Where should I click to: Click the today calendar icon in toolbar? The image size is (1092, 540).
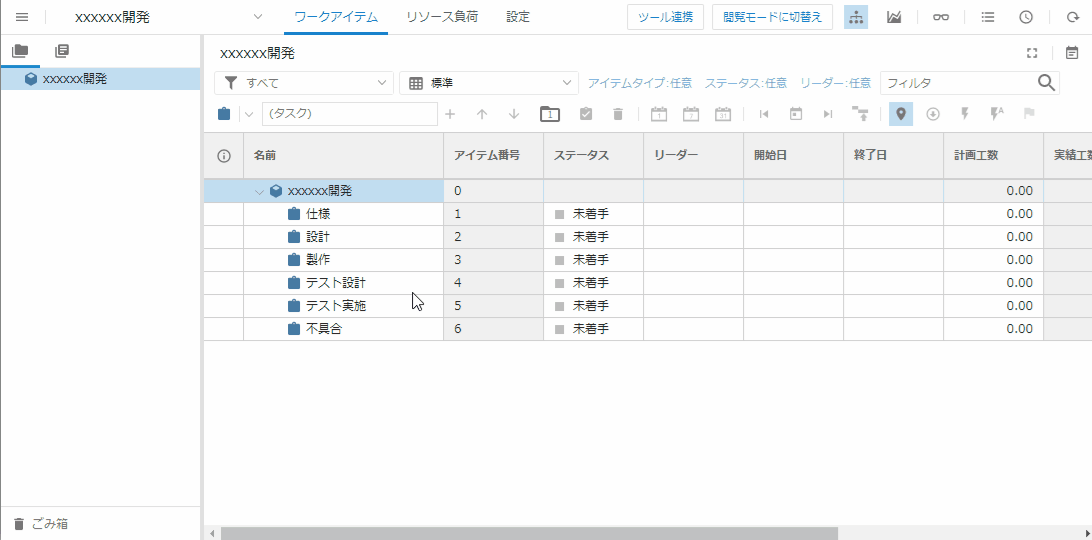796,114
